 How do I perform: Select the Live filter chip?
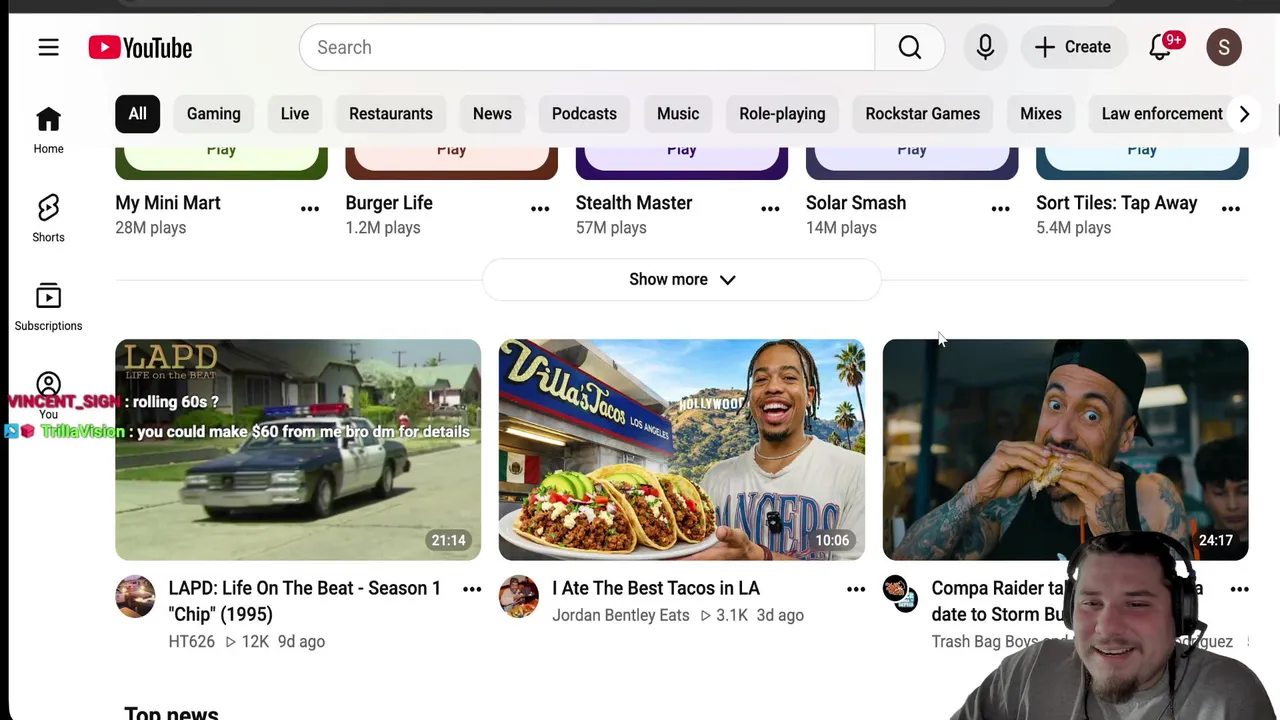295,114
